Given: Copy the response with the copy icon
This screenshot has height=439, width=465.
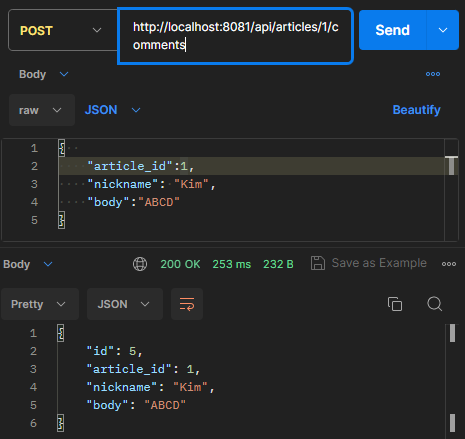Looking at the screenshot, I should pyautogui.click(x=395, y=304).
